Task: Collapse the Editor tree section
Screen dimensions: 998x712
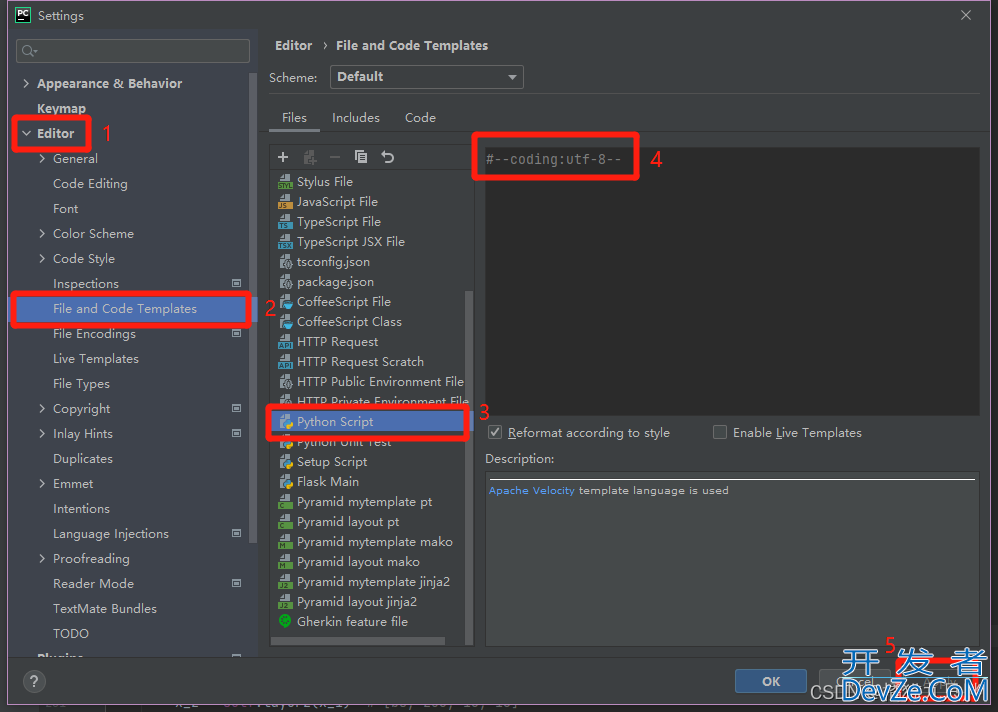Action: coord(26,134)
